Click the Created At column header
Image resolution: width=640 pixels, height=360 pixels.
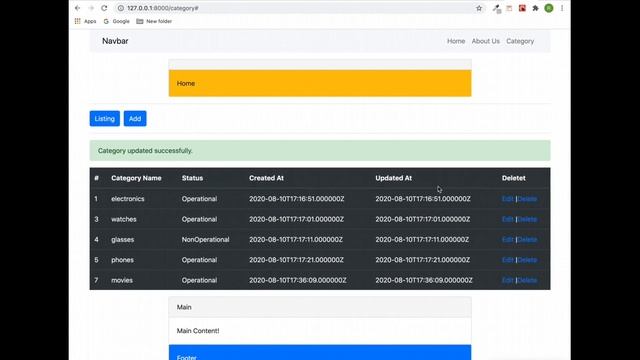(266, 178)
